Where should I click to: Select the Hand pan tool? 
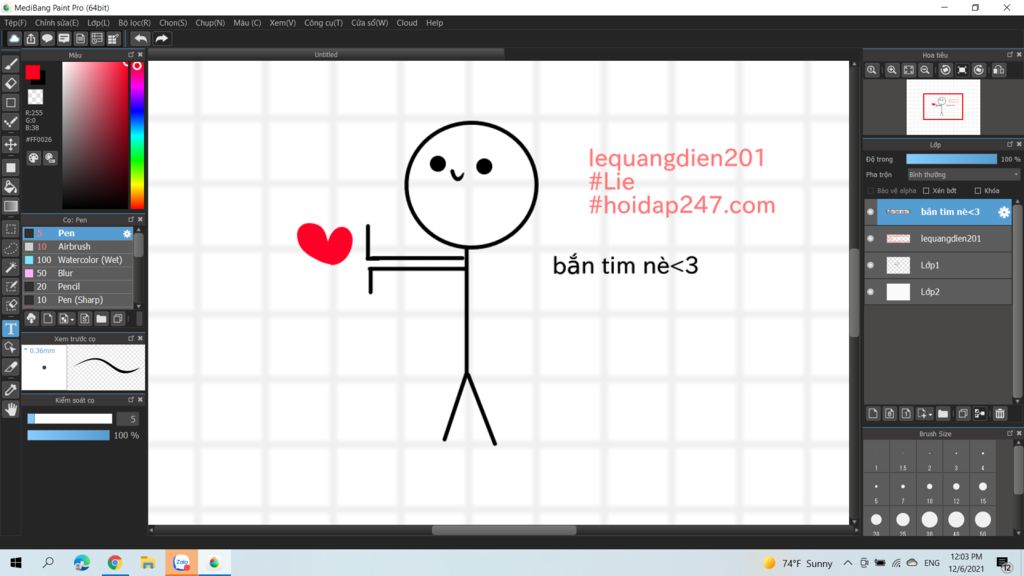click(10, 409)
